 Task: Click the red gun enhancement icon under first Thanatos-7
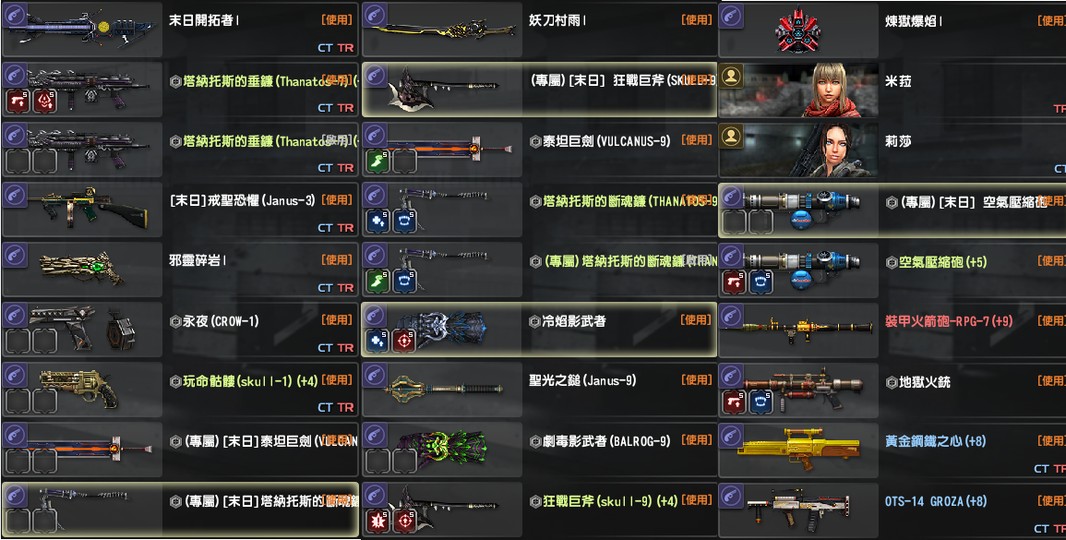pos(18,101)
